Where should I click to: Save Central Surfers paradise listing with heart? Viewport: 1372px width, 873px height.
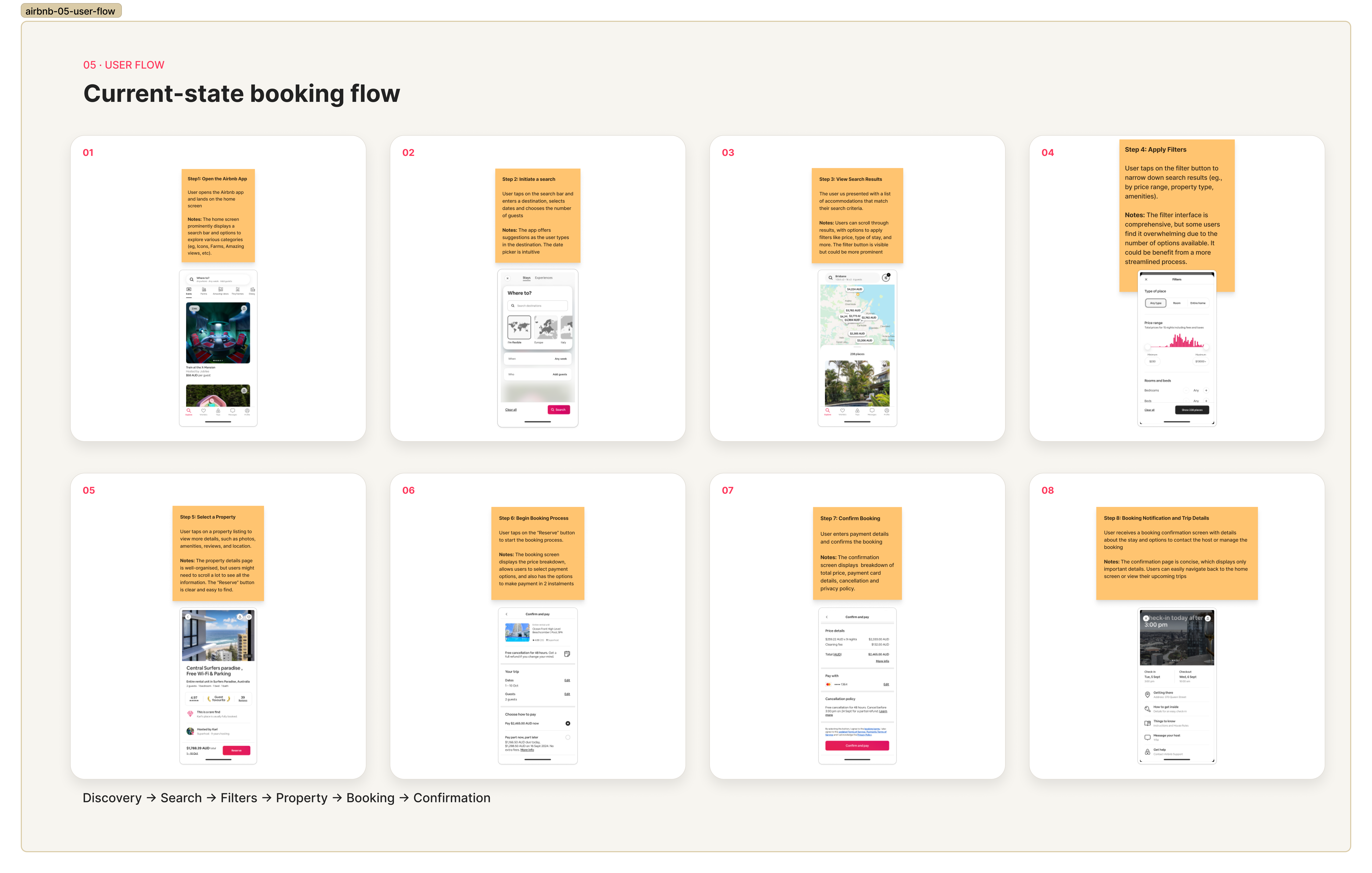point(249,617)
